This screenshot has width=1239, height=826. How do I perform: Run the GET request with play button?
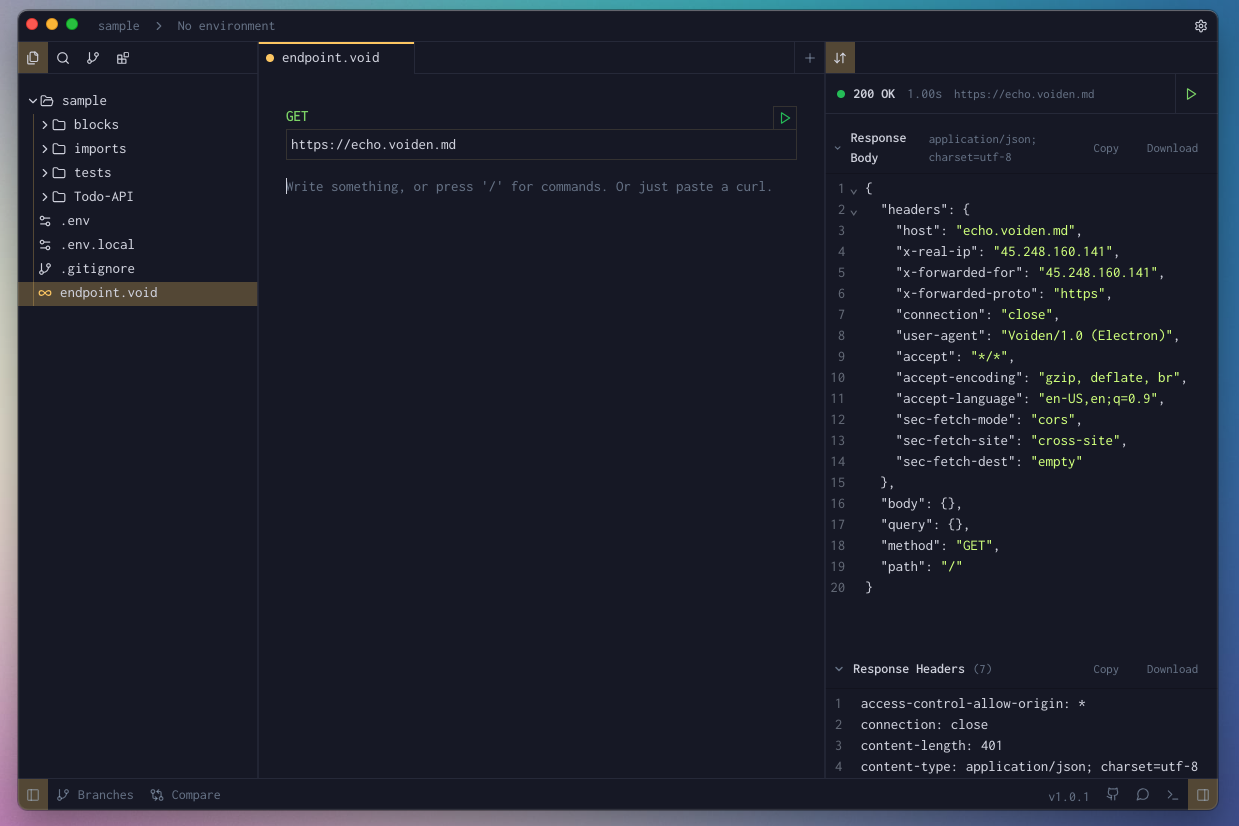[785, 118]
